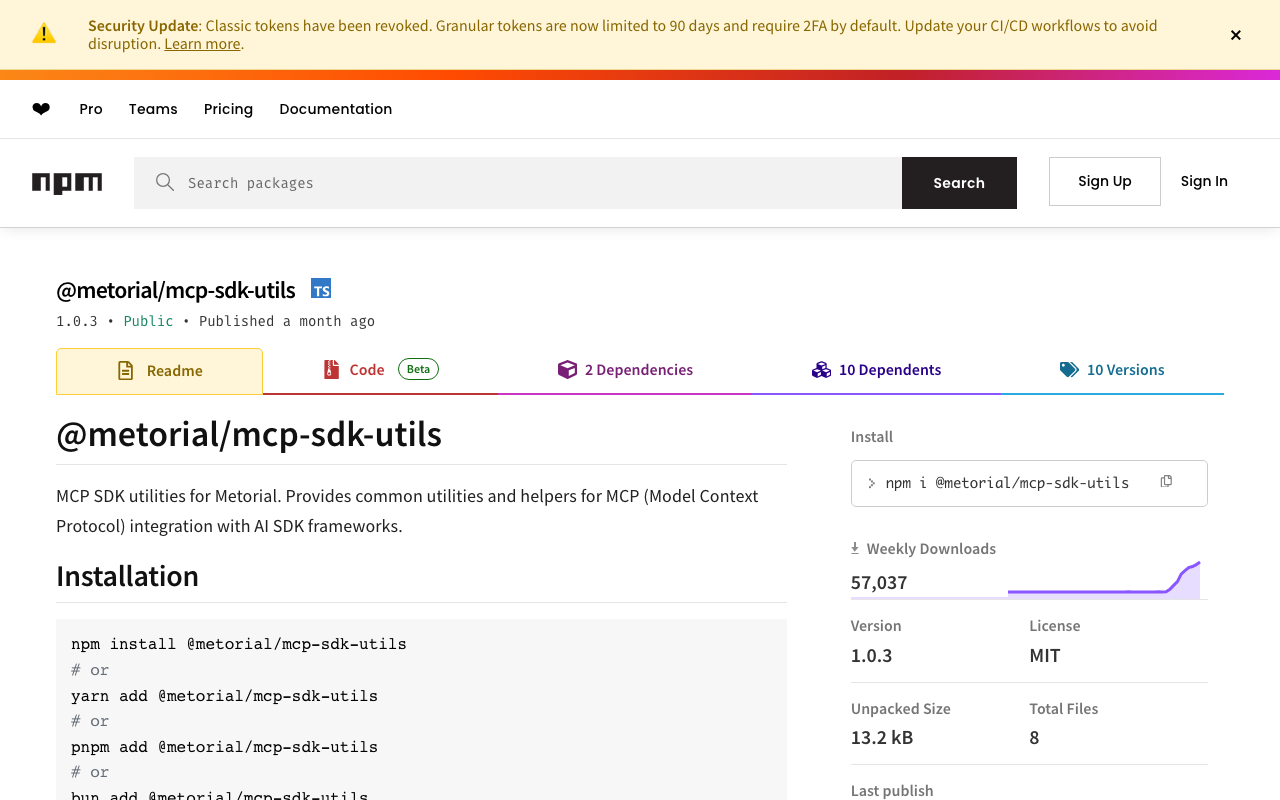
Task: View the 10 Dependents tab
Action: tap(877, 370)
